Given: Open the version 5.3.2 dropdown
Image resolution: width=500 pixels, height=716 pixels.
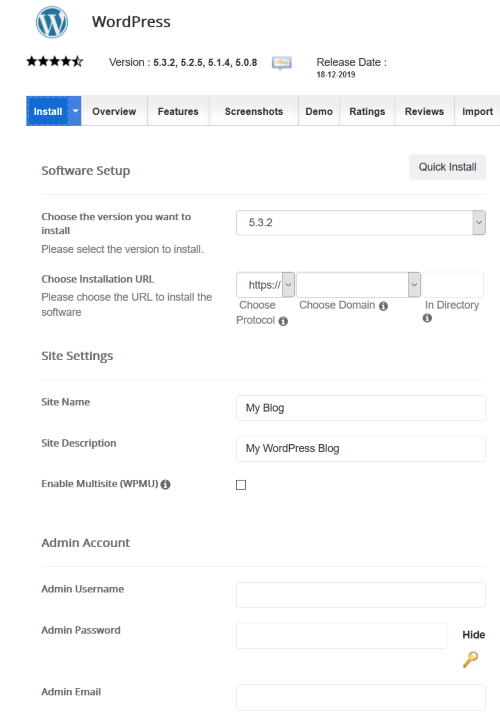Looking at the screenshot, I should pos(361,223).
